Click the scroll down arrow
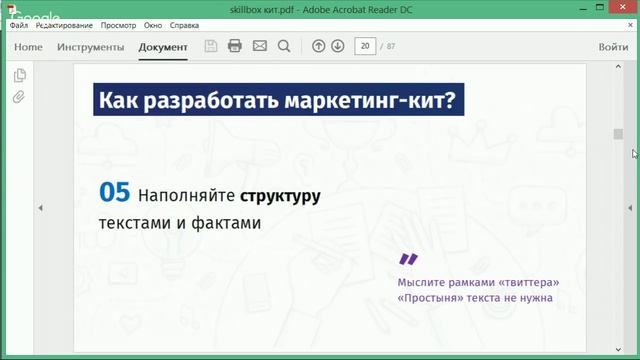The width and height of the screenshot is (640, 360). [618, 349]
